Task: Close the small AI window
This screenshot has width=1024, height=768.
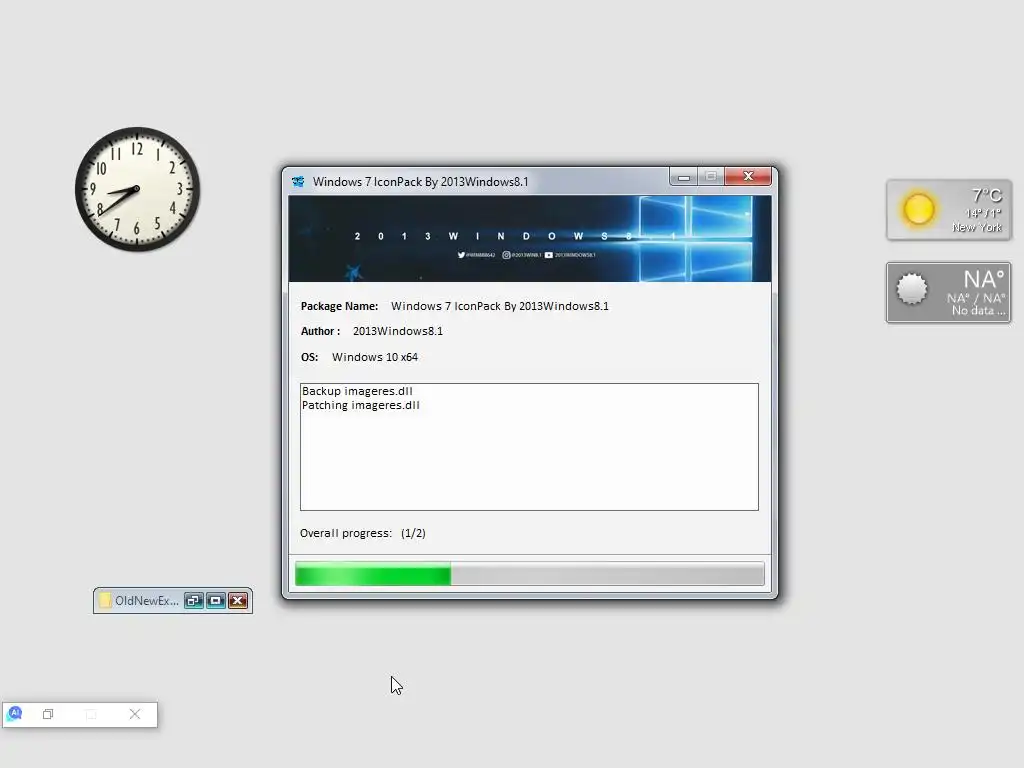Action: pos(135,714)
